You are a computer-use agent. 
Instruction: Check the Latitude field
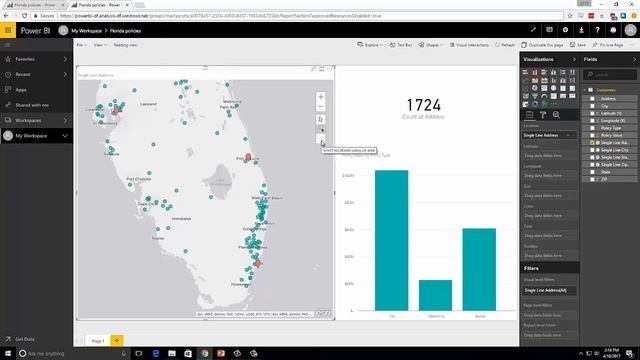tap(592, 113)
